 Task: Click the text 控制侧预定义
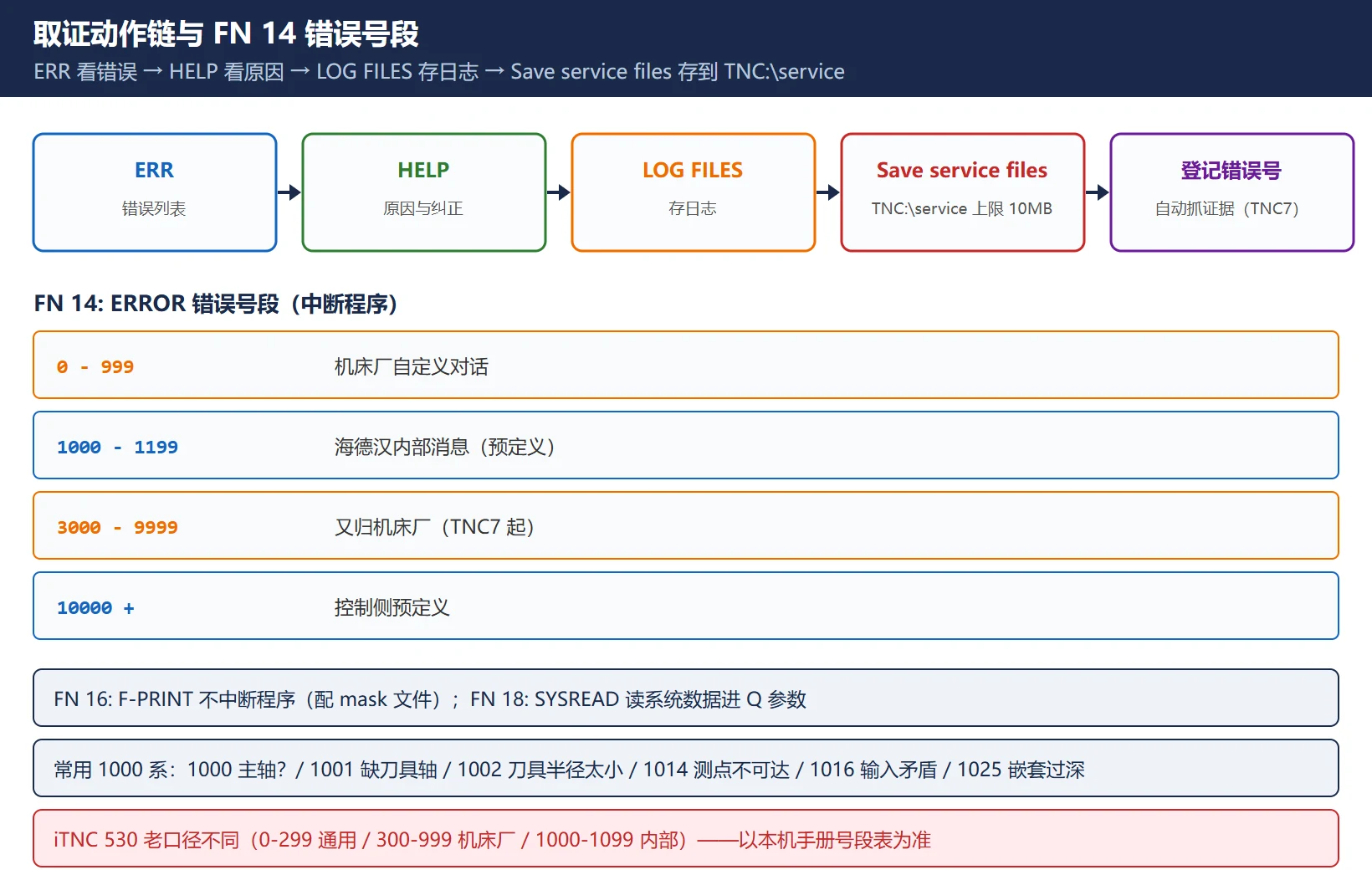tap(392, 607)
